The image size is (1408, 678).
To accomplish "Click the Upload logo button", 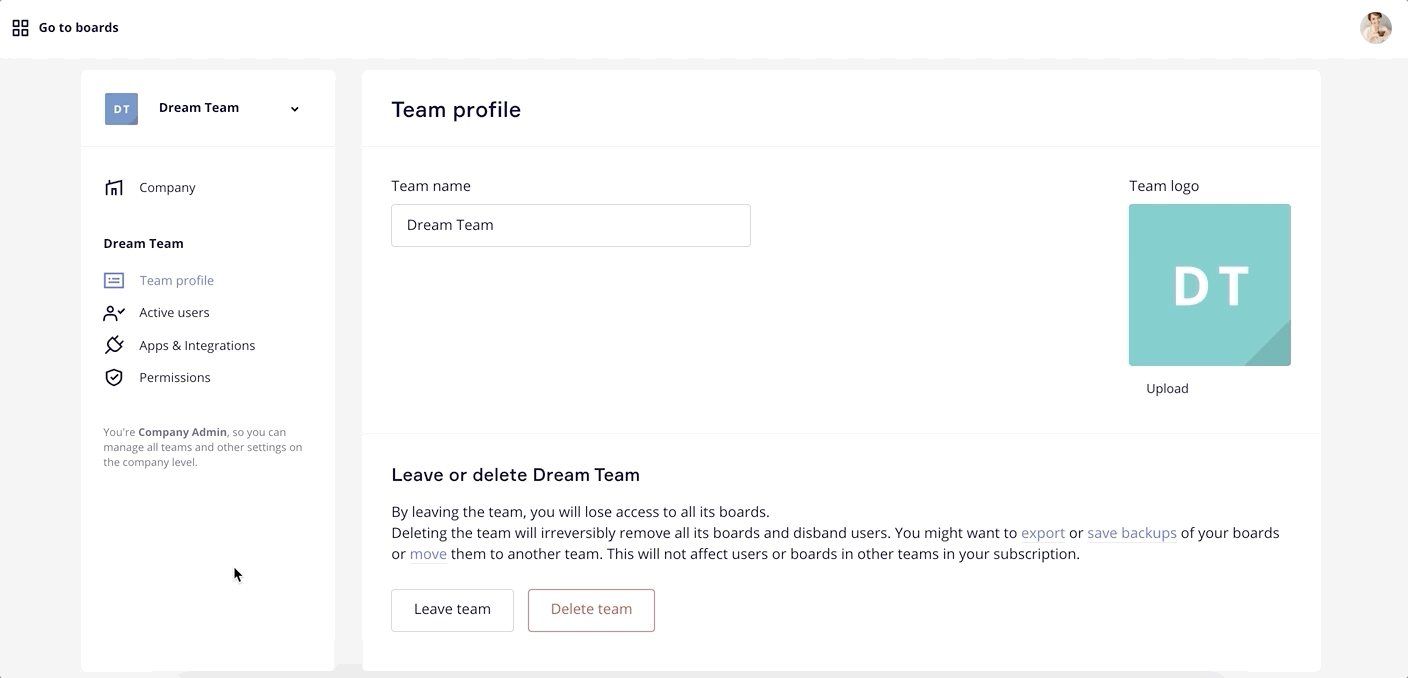I will (1167, 389).
